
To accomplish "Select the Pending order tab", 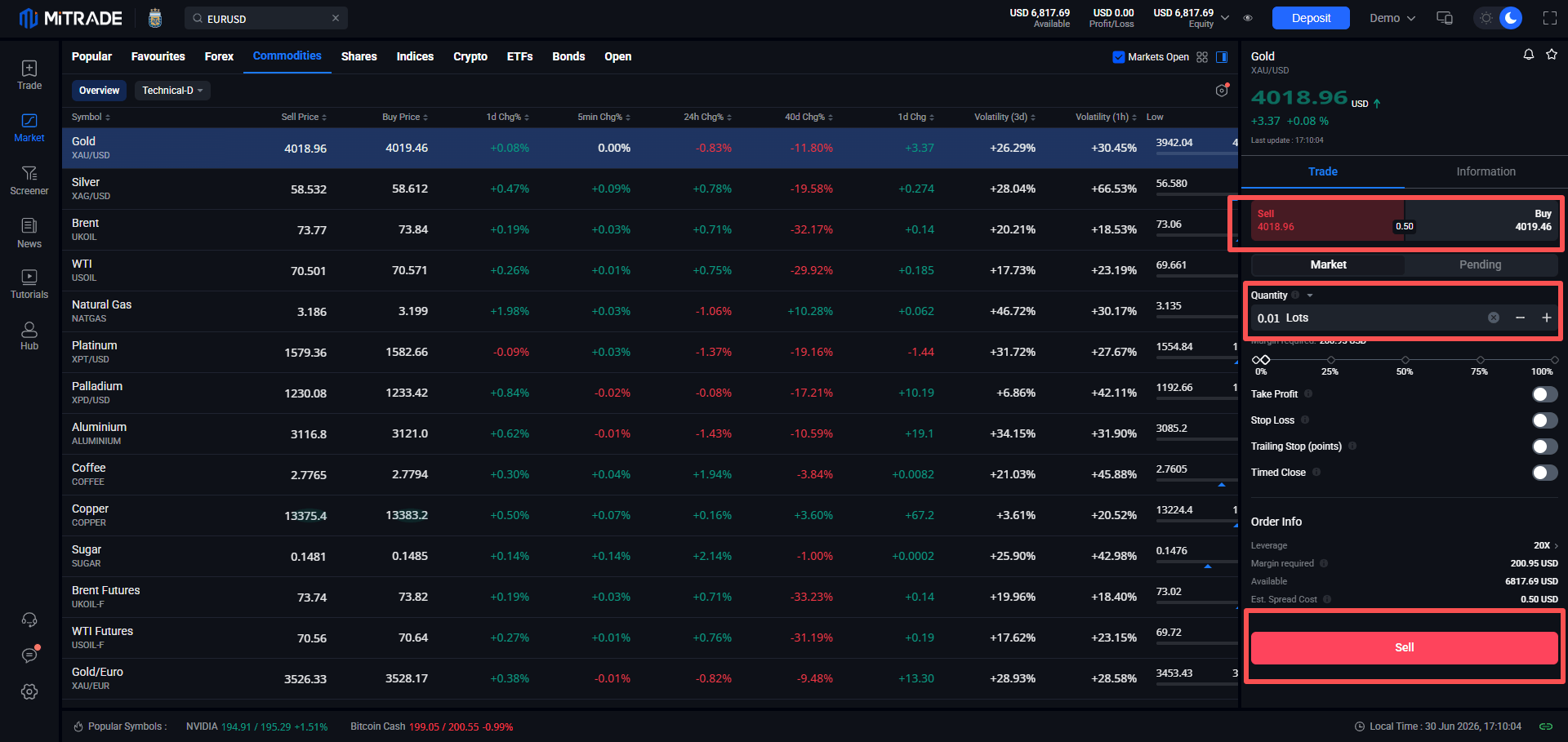I will pos(1481,264).
